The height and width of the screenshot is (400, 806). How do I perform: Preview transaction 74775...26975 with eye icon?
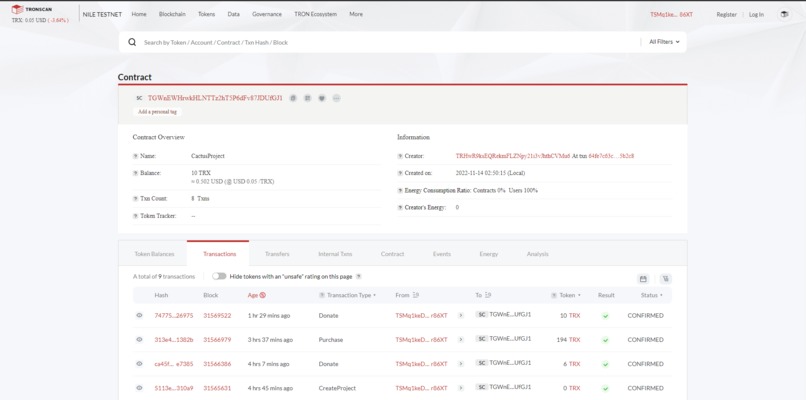tap(139, 315)
